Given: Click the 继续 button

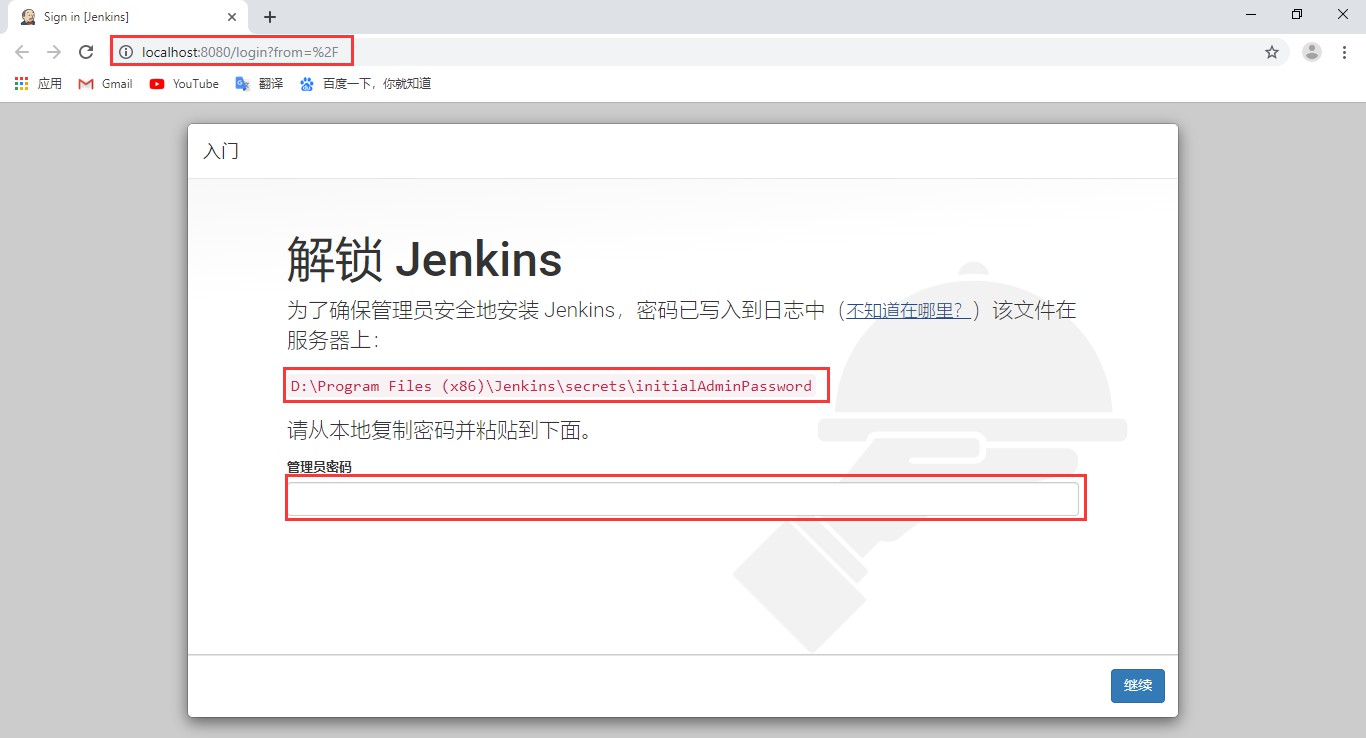Looking at the screenshot, I should 1138,686.
